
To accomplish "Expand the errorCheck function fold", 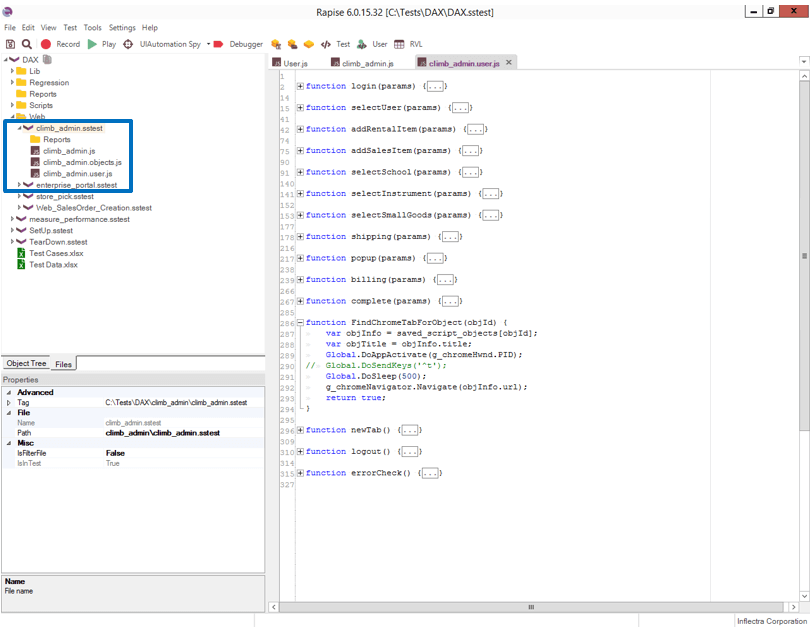I will pos(300,473).
